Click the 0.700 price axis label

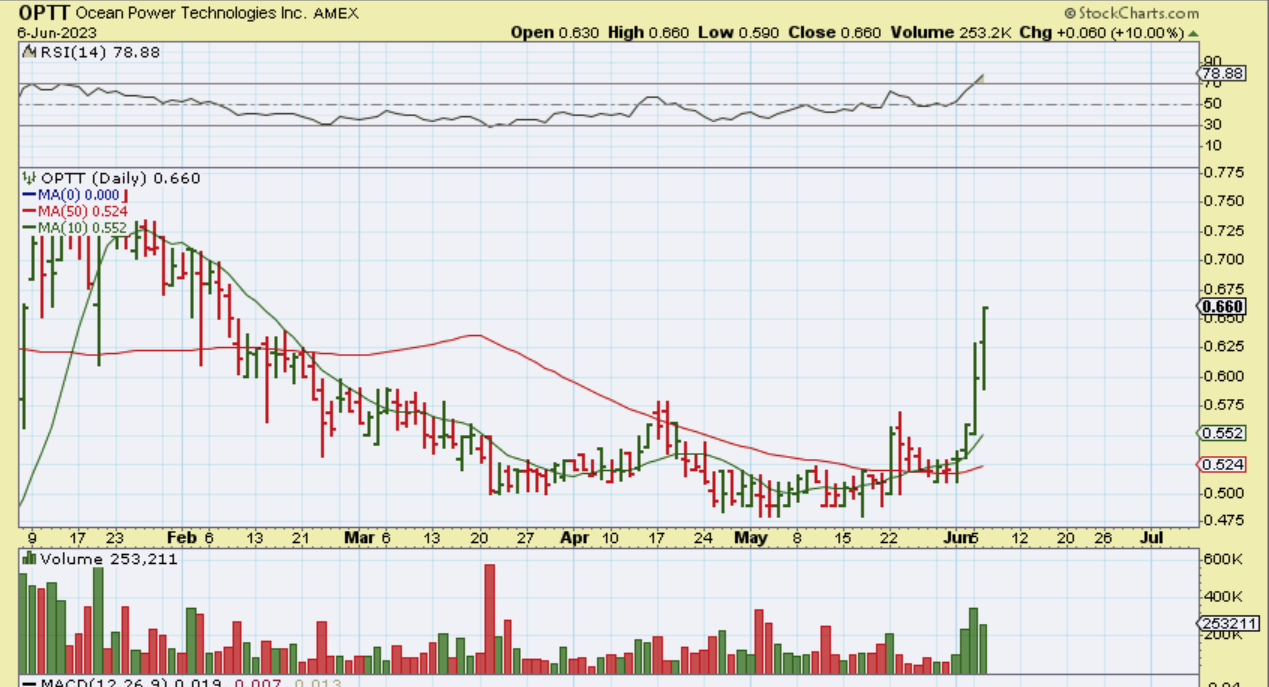pos(1225,259)
